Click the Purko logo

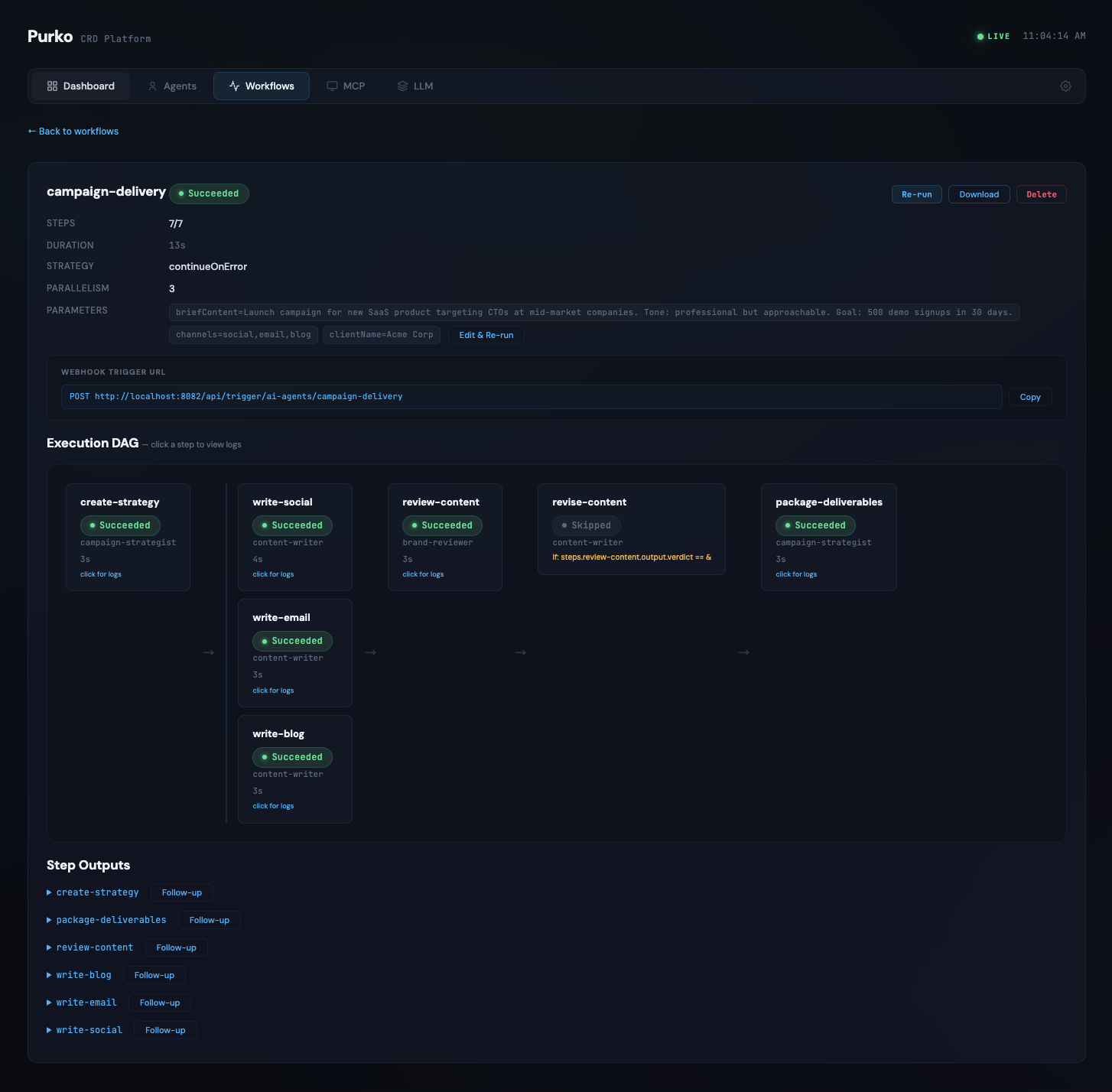pyautogui.click(x=50, y=37)
